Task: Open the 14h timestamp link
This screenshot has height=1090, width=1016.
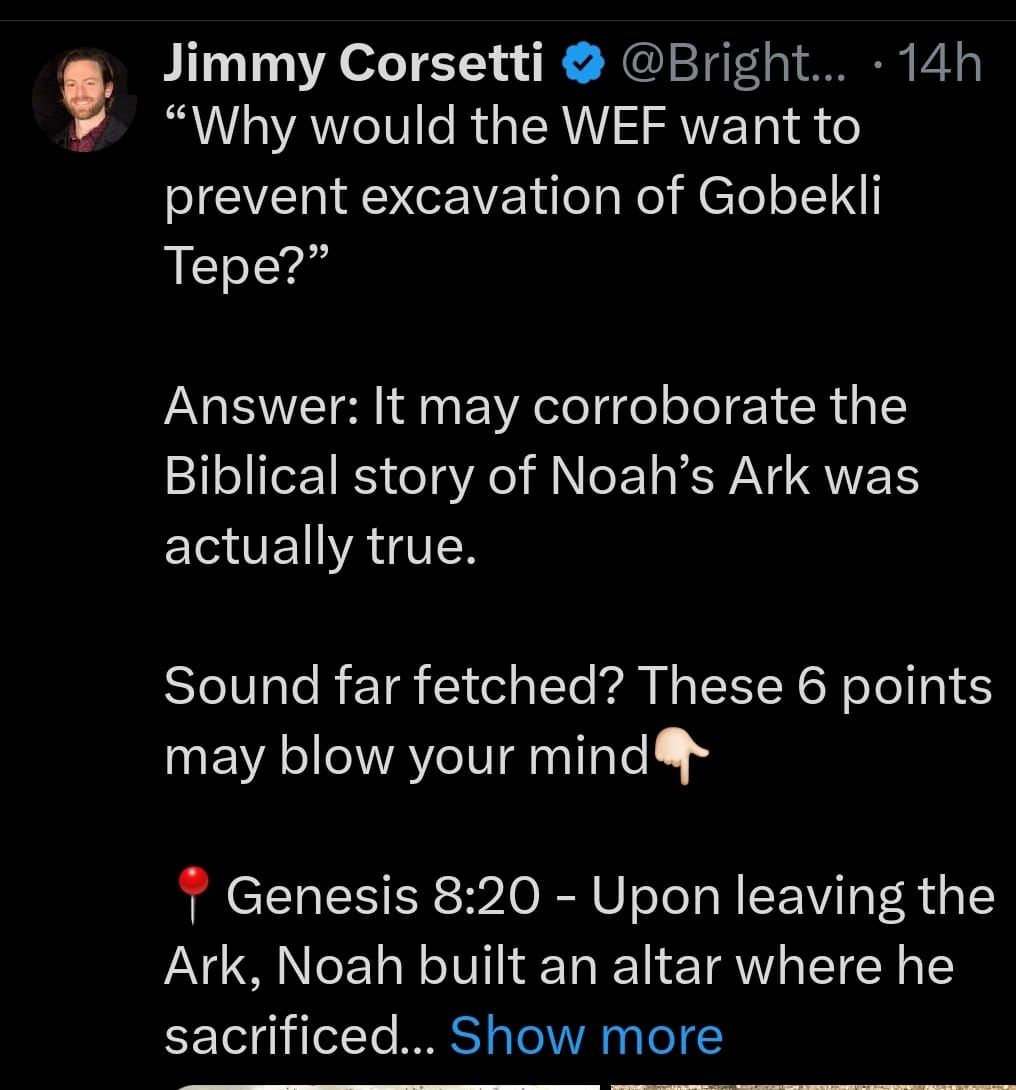Action: pos(940,66)
